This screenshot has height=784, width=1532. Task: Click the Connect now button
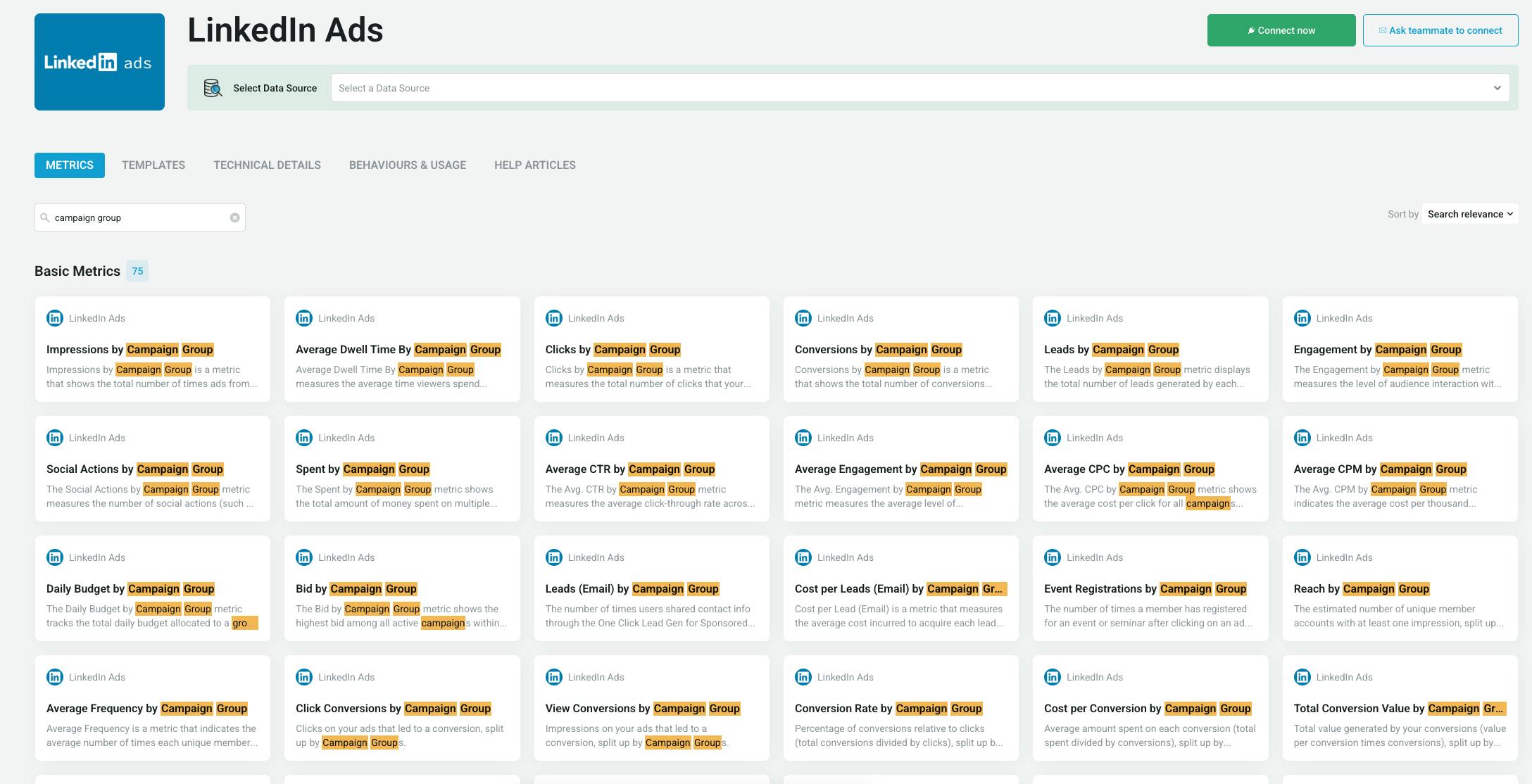pyautogui.click(x=1281, y=30)
